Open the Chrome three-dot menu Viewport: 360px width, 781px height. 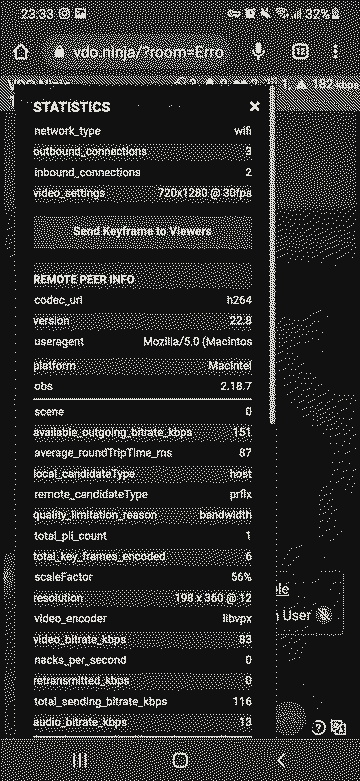point(336,52)
